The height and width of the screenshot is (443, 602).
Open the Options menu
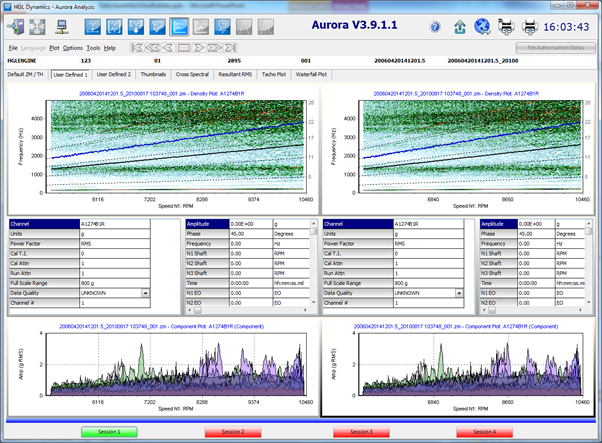73,47
